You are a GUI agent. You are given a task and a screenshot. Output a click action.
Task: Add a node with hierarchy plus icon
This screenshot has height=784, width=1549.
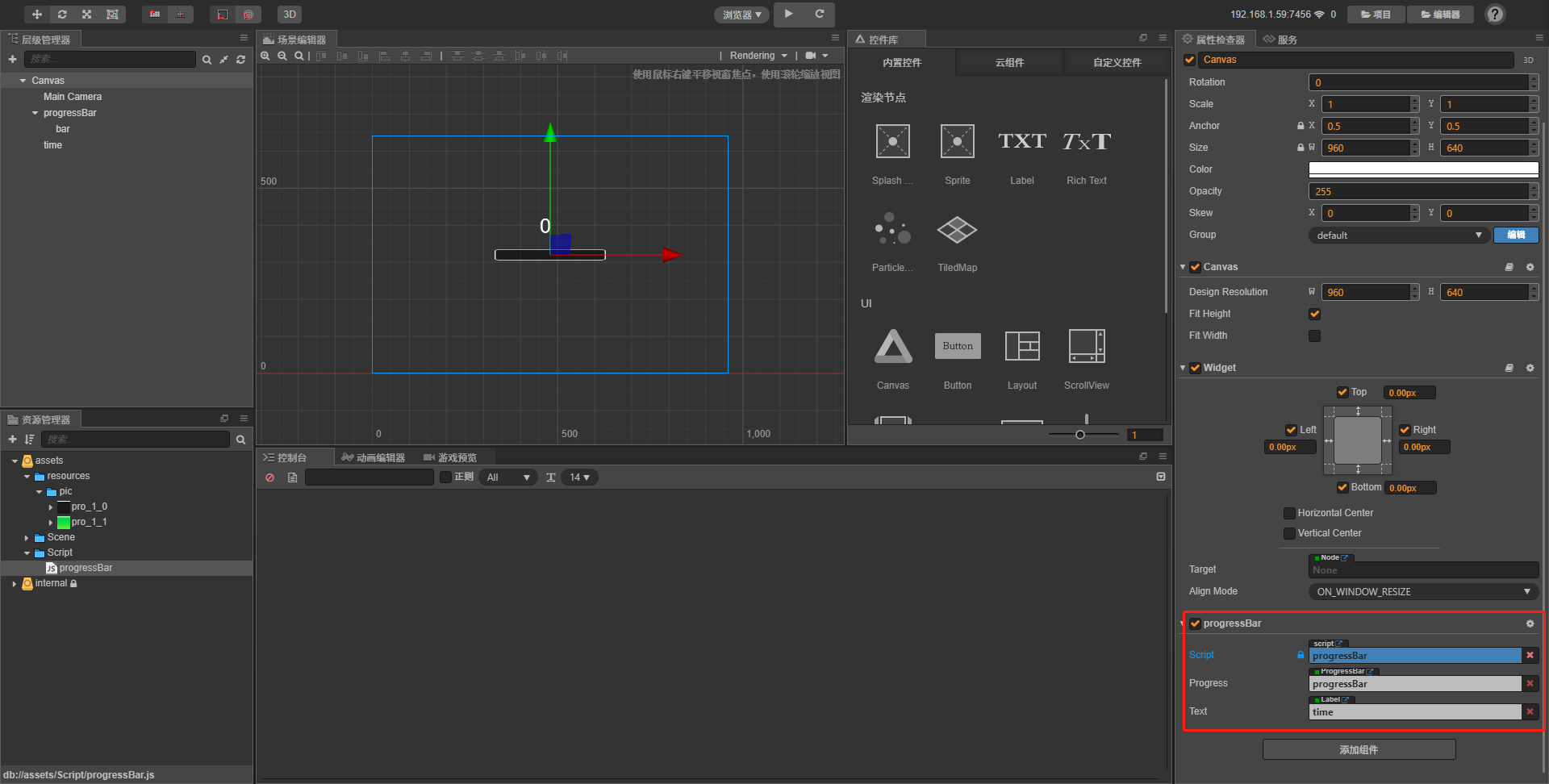tap(12, 59)
